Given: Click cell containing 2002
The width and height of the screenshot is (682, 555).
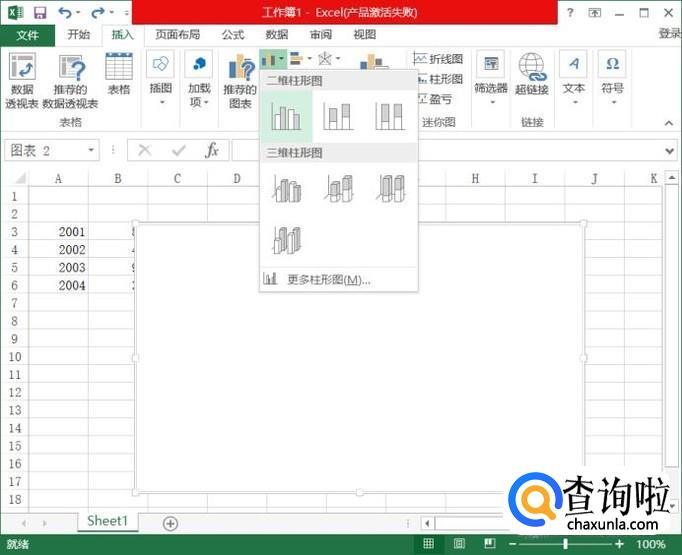Looking at the screenshot, I should [59, 250].
